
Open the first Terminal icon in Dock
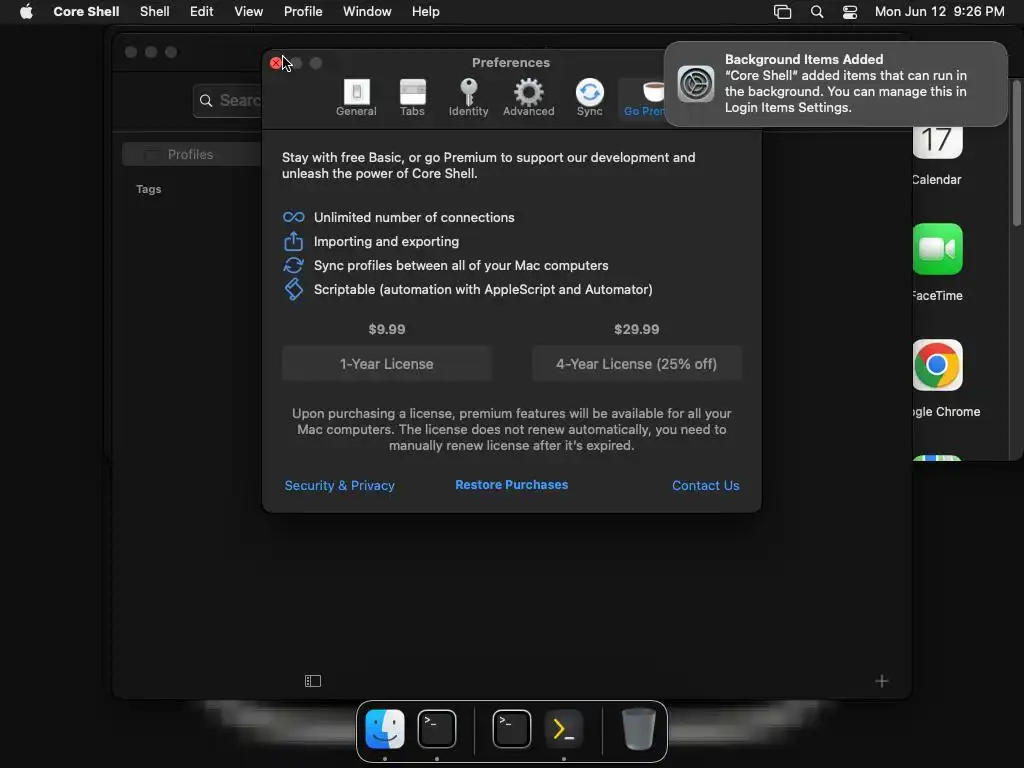(x=437, y=729)
